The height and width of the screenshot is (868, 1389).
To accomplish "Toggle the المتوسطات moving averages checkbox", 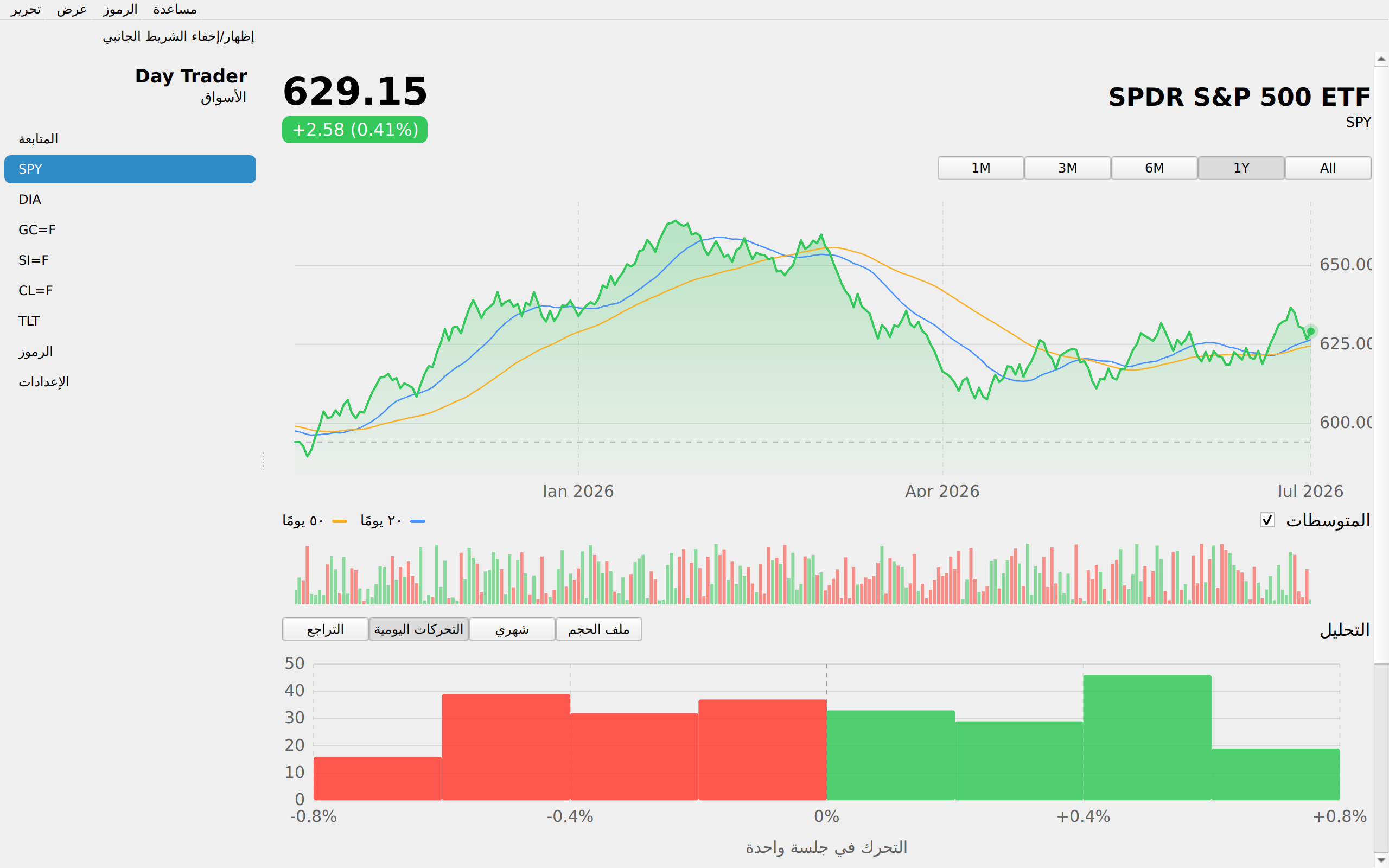I will tap(1267, 520).
